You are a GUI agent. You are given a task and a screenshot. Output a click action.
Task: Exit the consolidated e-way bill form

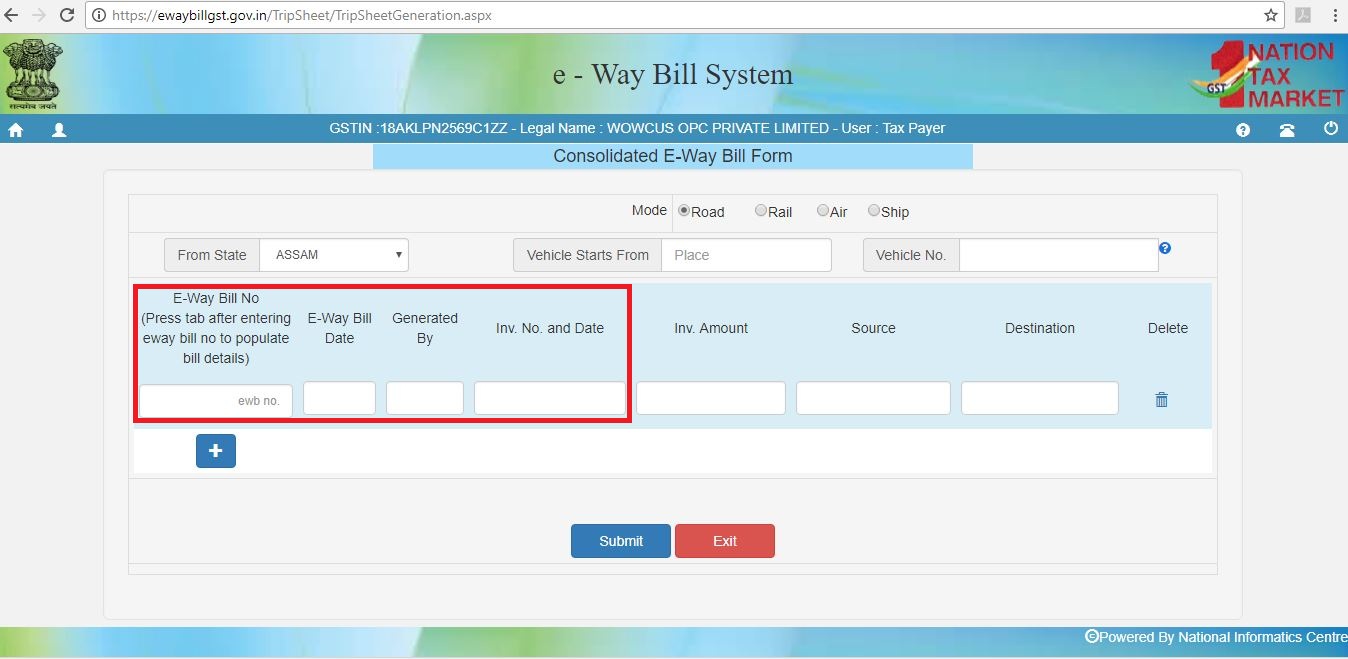point(724,540)
